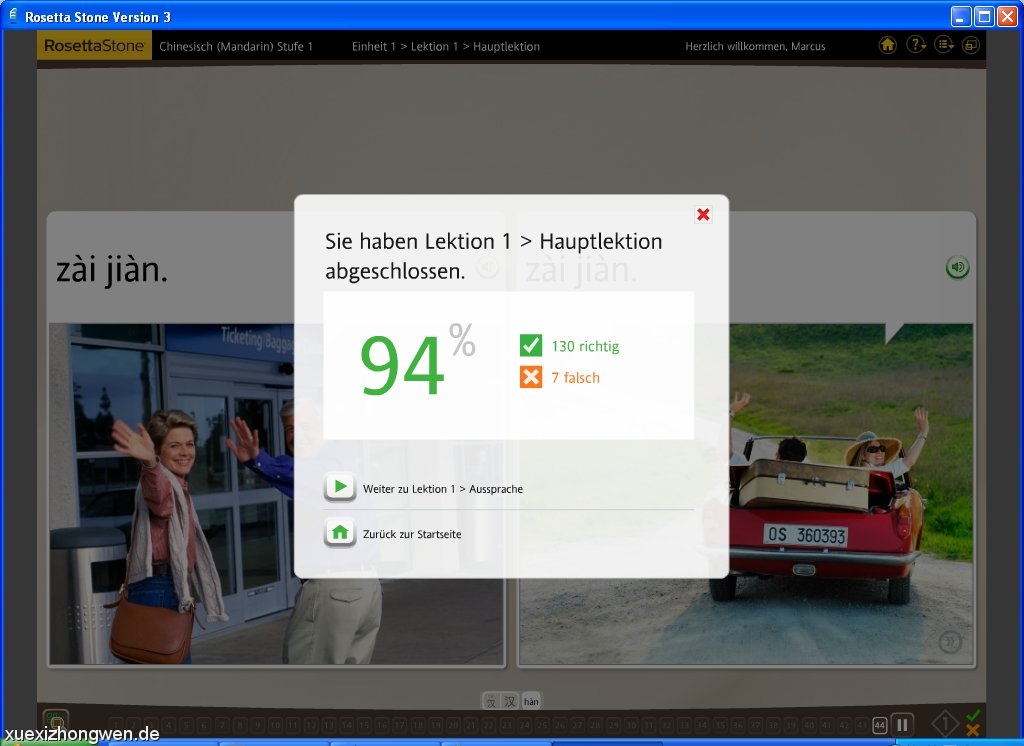Close the lesson results dialog
This screenshot has height=746, width=1024.
pos(703,214)
